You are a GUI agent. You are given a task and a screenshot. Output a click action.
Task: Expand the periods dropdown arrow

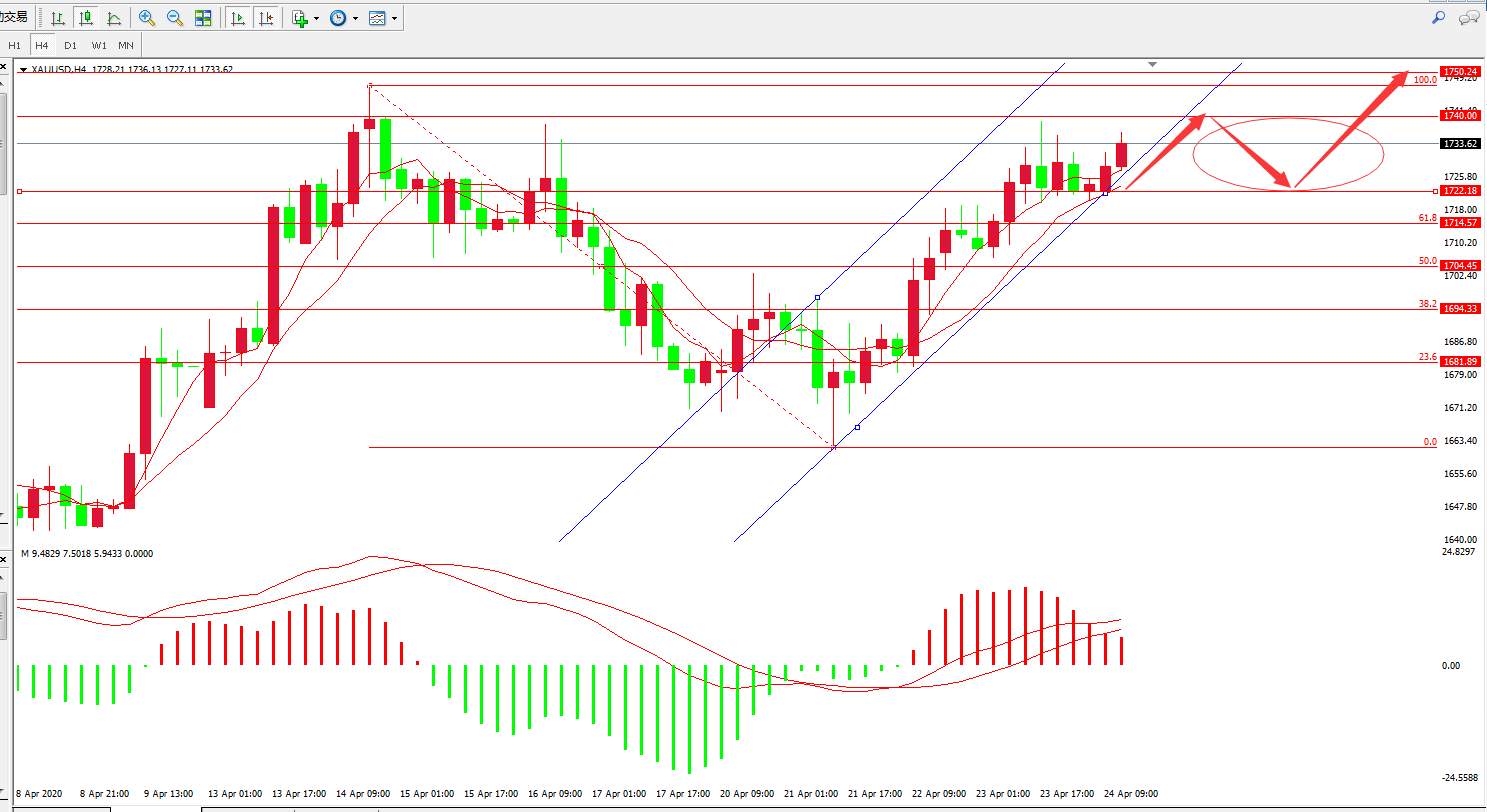tap(355, 18)
